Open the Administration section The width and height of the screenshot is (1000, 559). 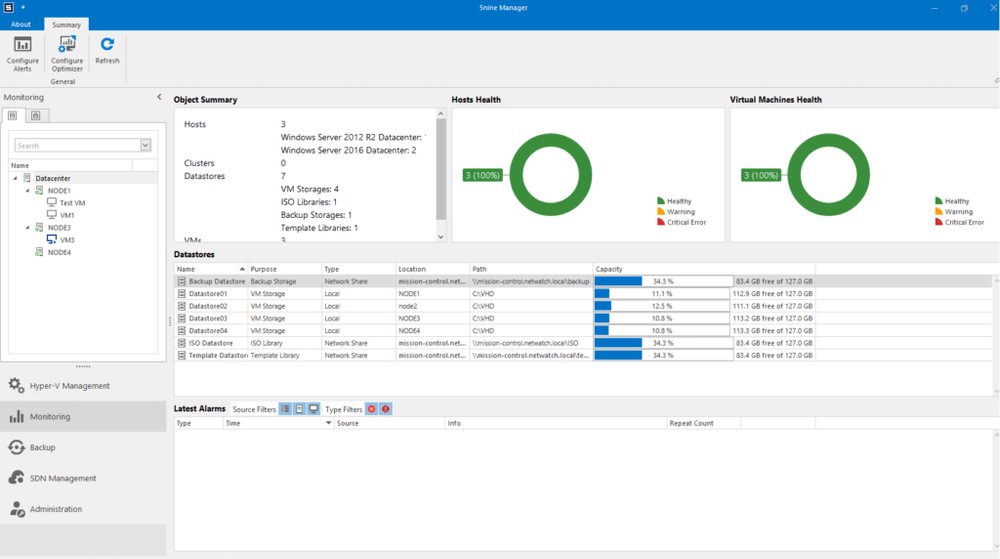click(83, 509)
